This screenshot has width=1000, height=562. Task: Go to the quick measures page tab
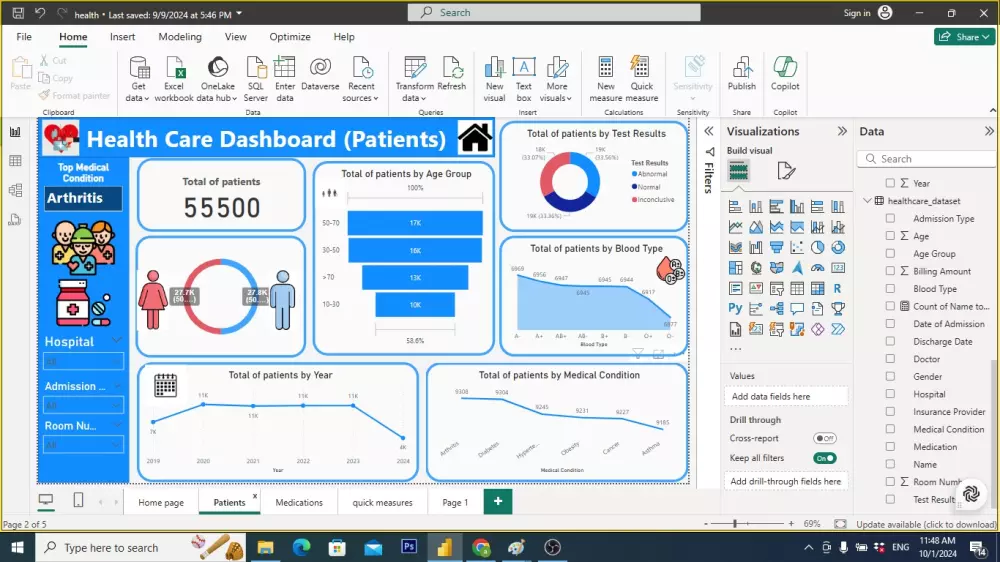pos(383,503)
